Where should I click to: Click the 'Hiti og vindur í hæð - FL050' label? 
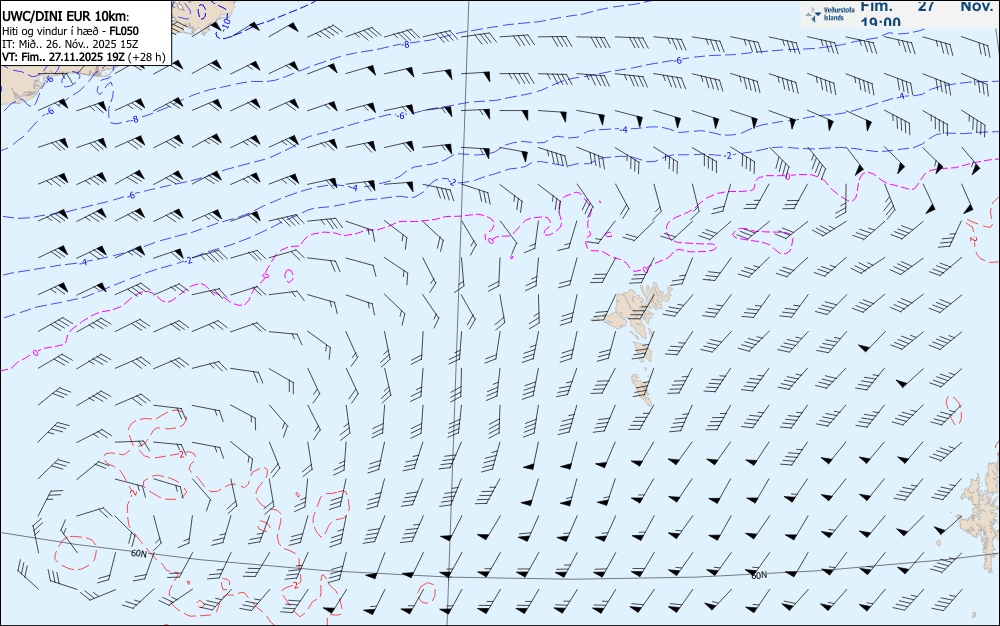70,31
